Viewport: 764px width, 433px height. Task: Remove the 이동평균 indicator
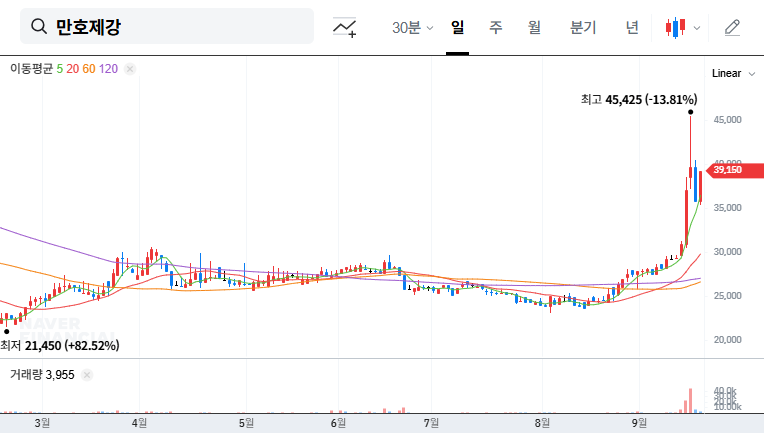[x=130, y=69]
